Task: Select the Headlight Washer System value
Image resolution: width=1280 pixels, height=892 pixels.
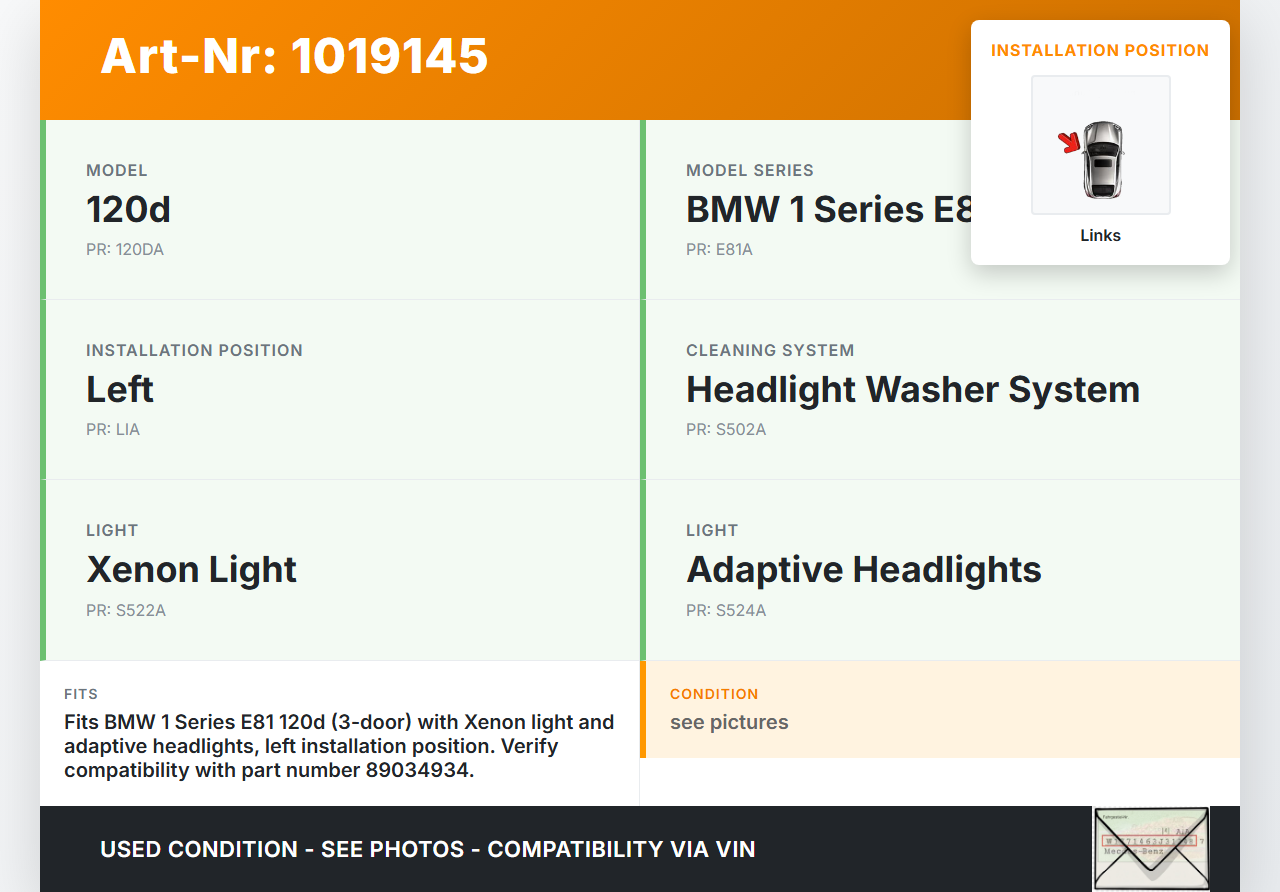Action: click(x=912, y=389)
